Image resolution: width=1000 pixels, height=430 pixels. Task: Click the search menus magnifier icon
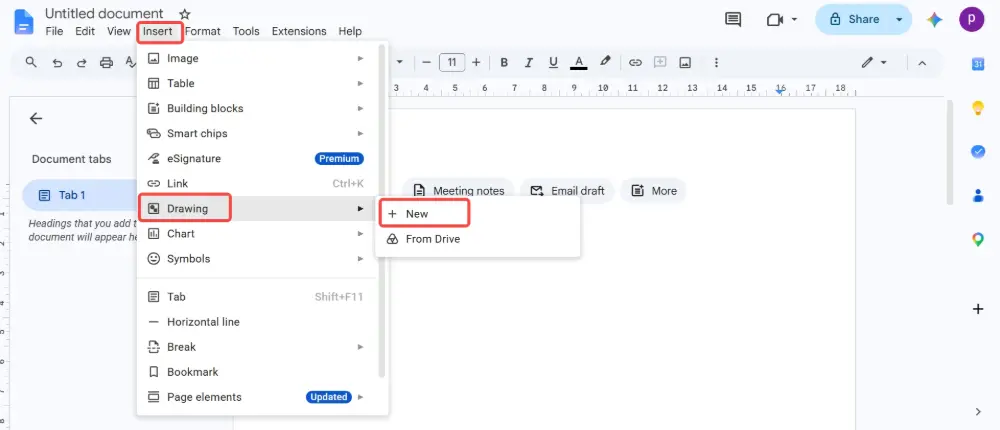click(x=31, y=63)
